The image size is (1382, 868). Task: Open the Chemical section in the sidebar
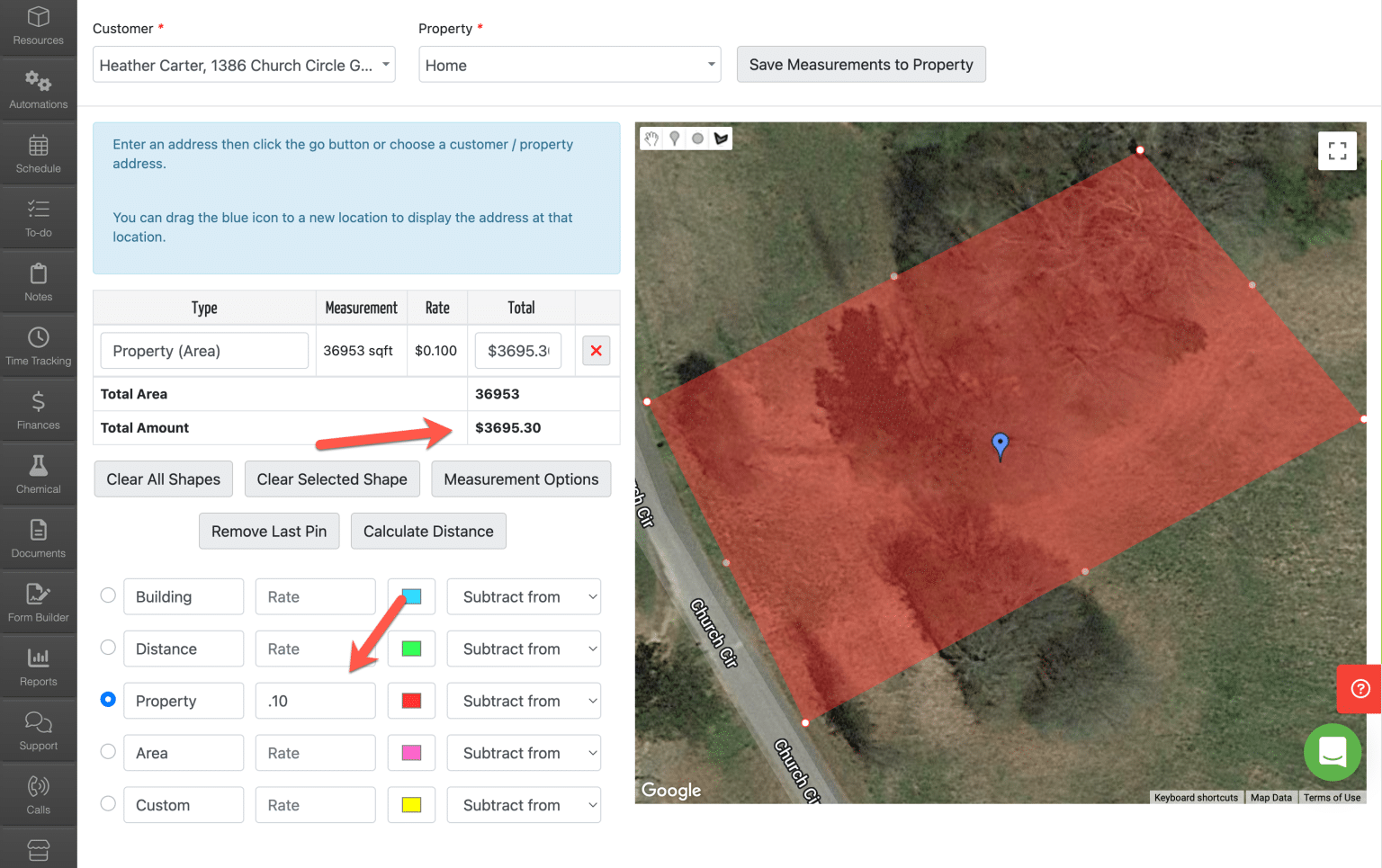click(x=38, y=473)
